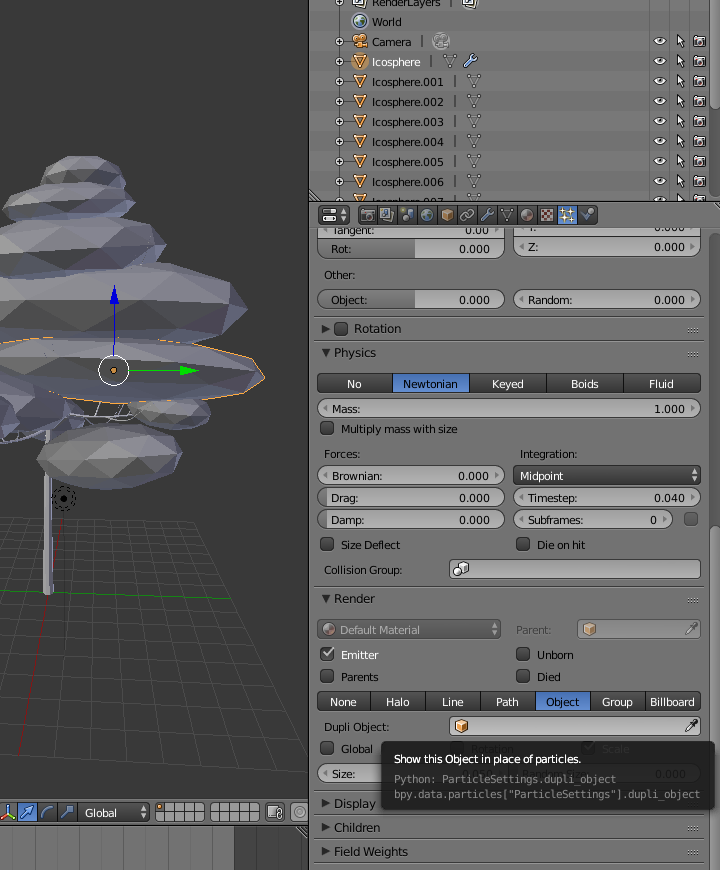Screen dimensions: 720x870
Task: Hide Icosphere.005 with its eye icon
Action: [x=660, y=161]
